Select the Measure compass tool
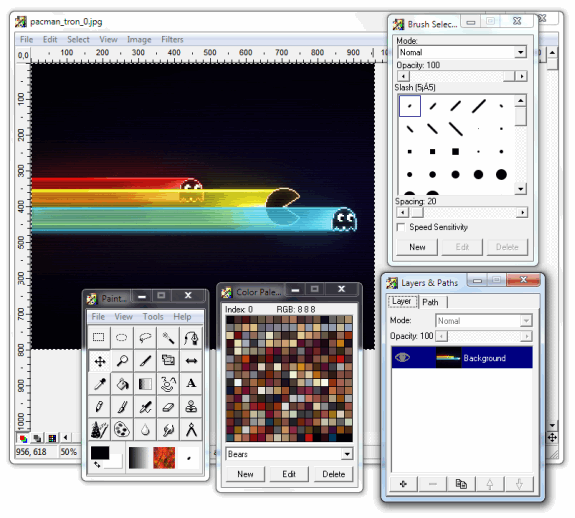 point(191,430)
